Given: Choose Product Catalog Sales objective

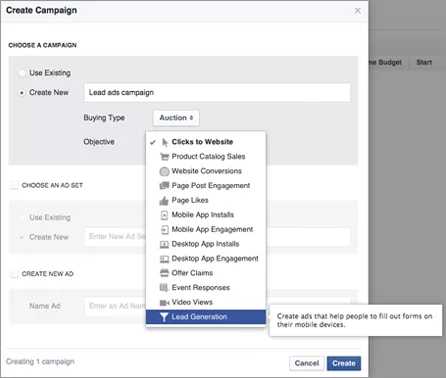Looking at the screenshot, I should pos(206,157).
